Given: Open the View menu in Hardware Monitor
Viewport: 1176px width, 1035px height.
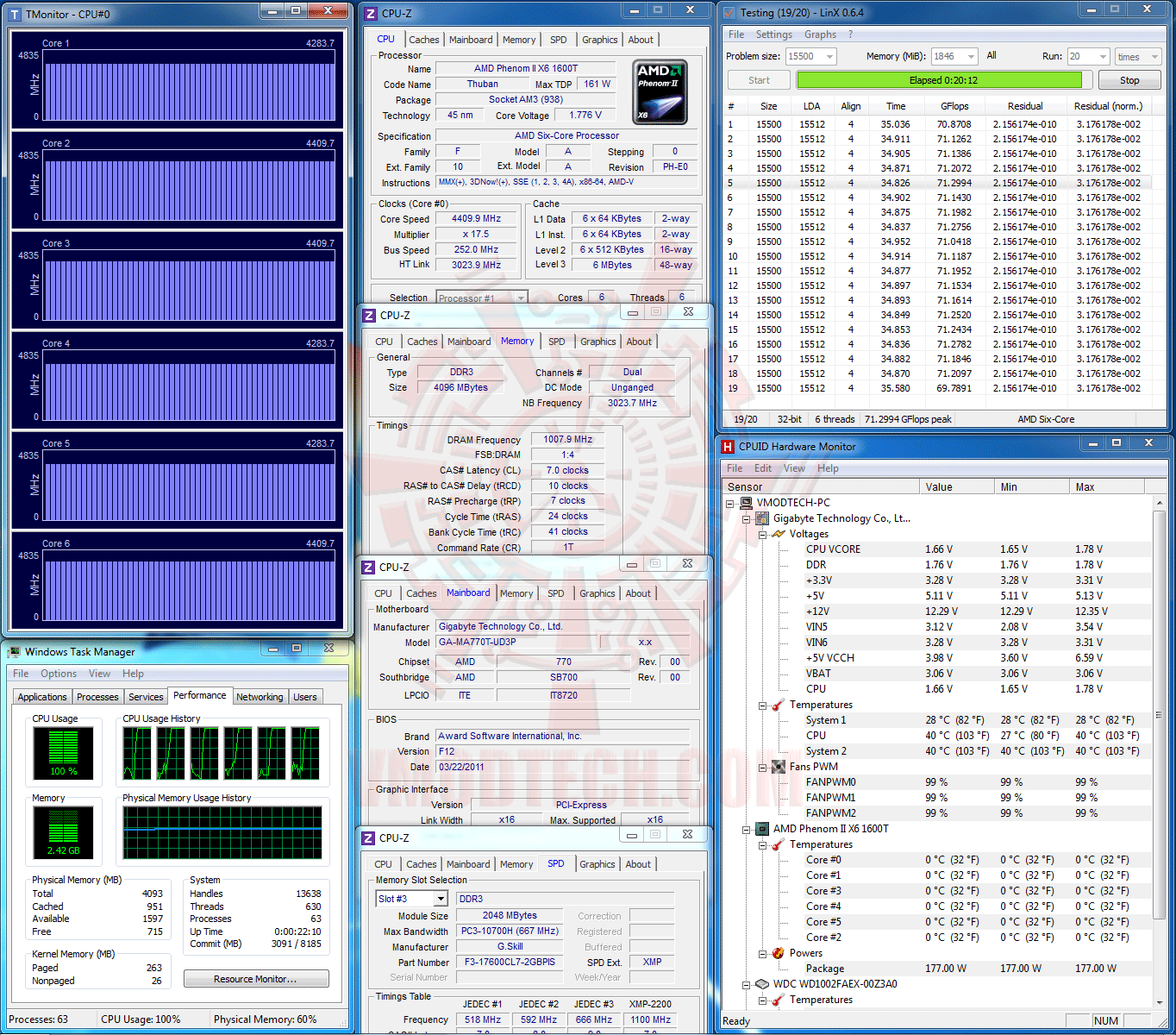Looking at the screenshot, I should click(794, 468).
